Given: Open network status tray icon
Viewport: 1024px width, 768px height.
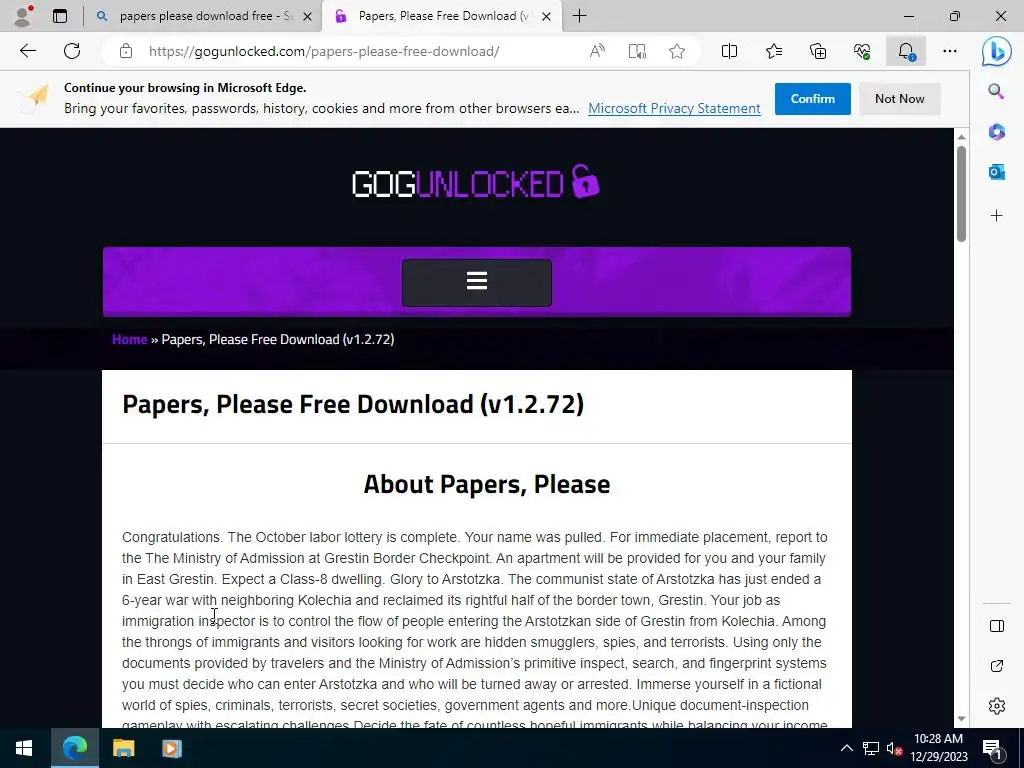Looking at the screenshot, I should click(871, 748).
